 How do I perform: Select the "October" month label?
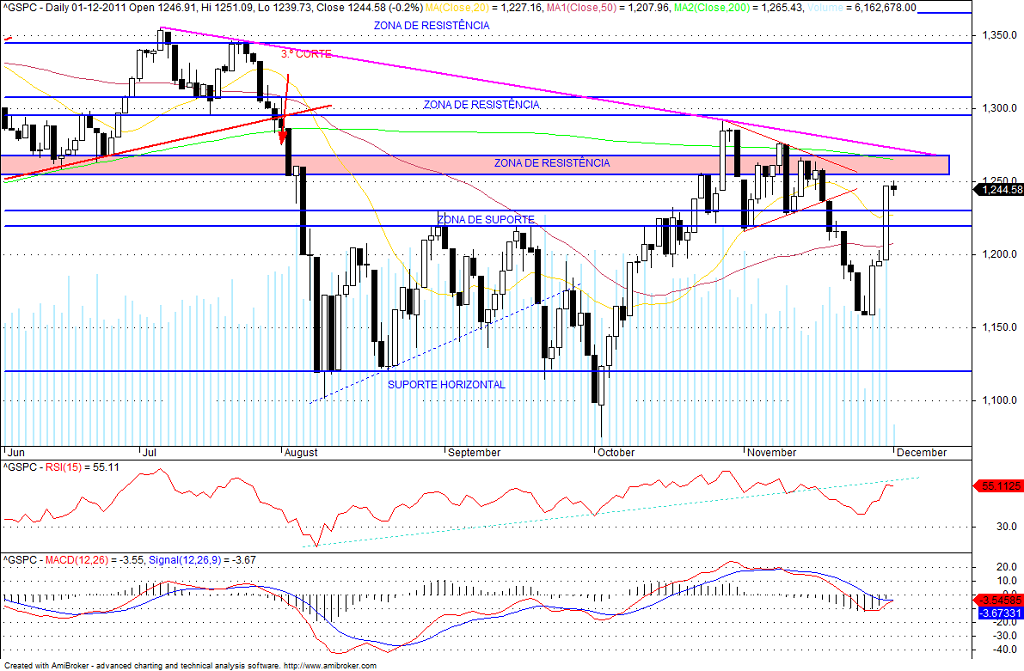(x=616, y=452)
